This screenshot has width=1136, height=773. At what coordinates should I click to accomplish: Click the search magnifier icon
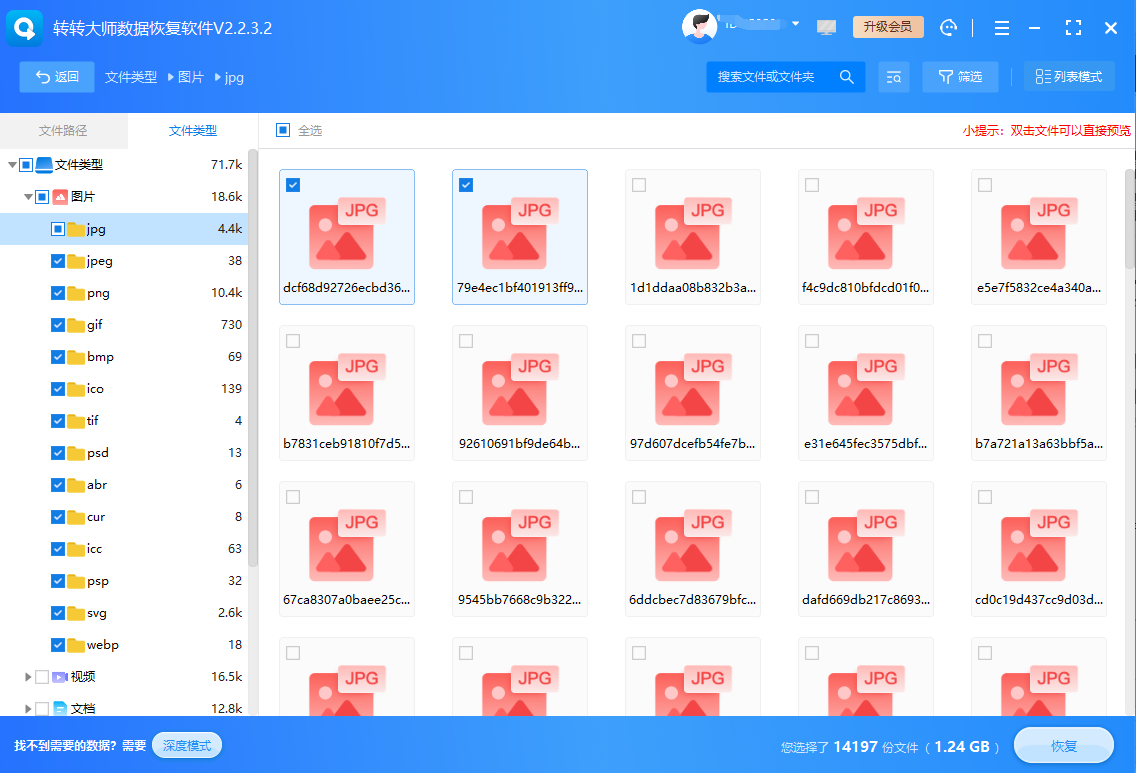pos(846,77)
